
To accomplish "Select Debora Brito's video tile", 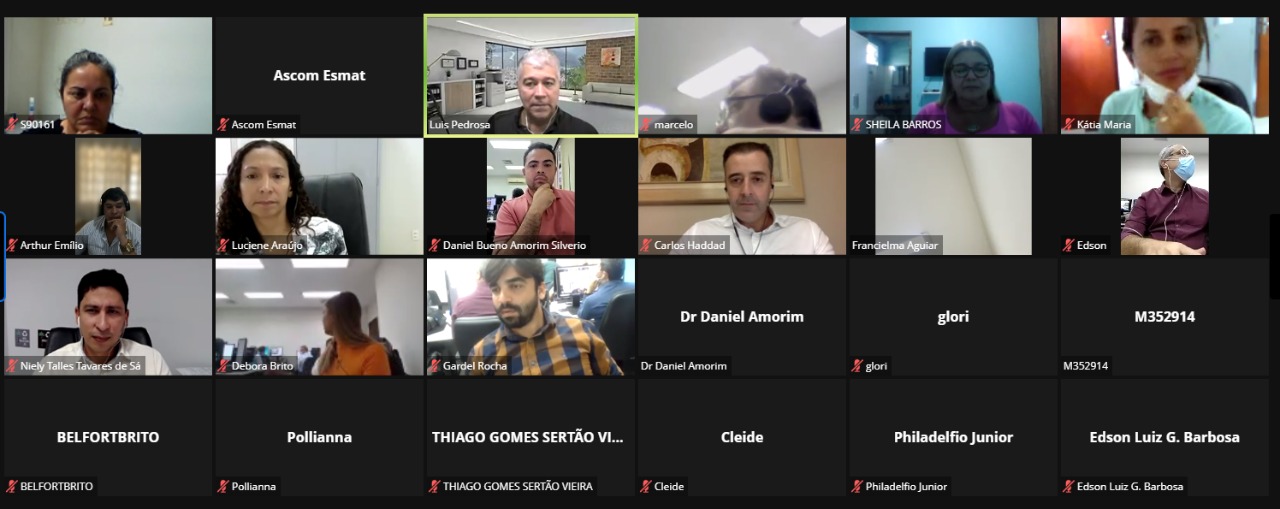I will point(319,317).
